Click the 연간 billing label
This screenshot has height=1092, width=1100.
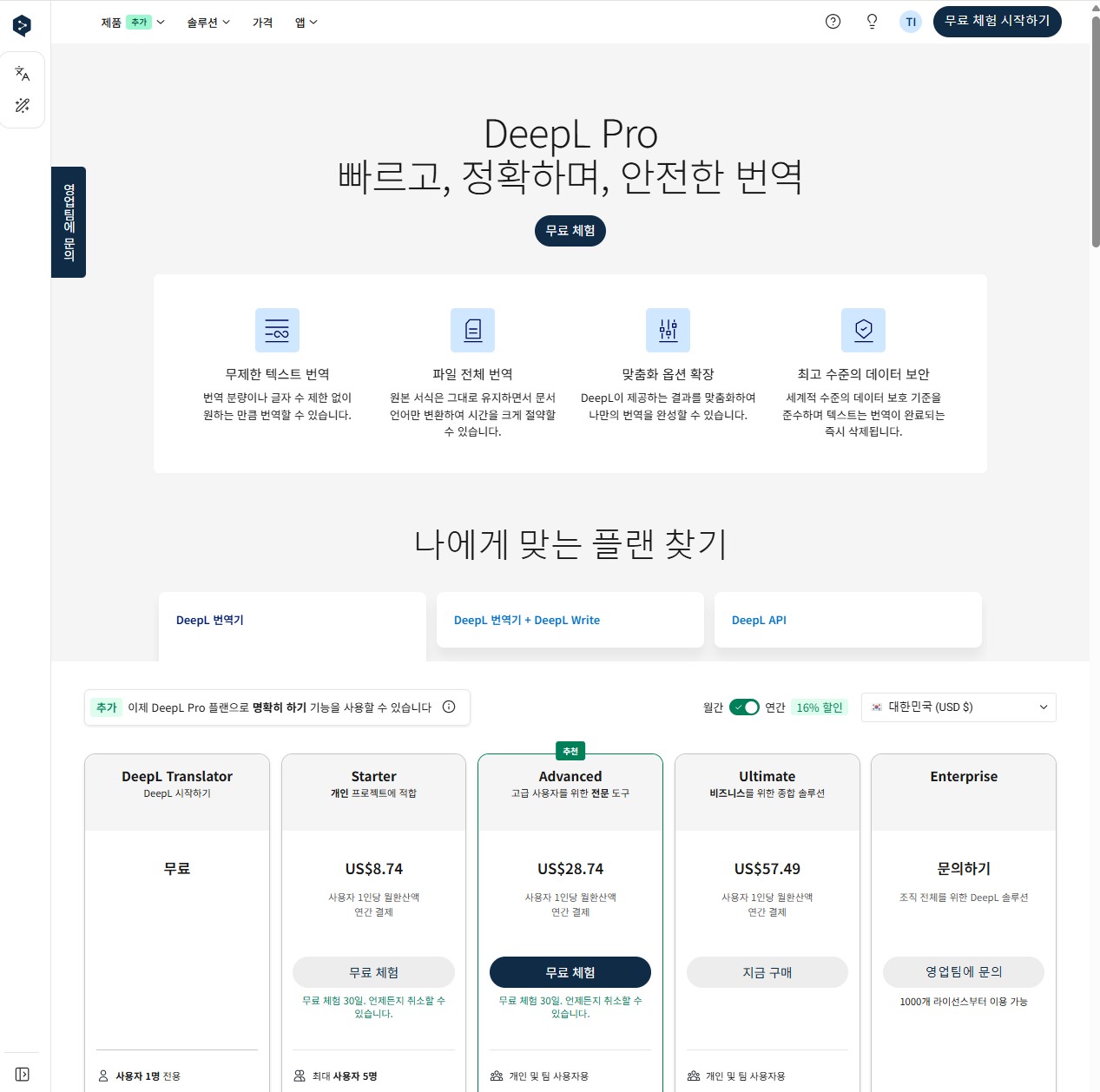tap(775, 707)
